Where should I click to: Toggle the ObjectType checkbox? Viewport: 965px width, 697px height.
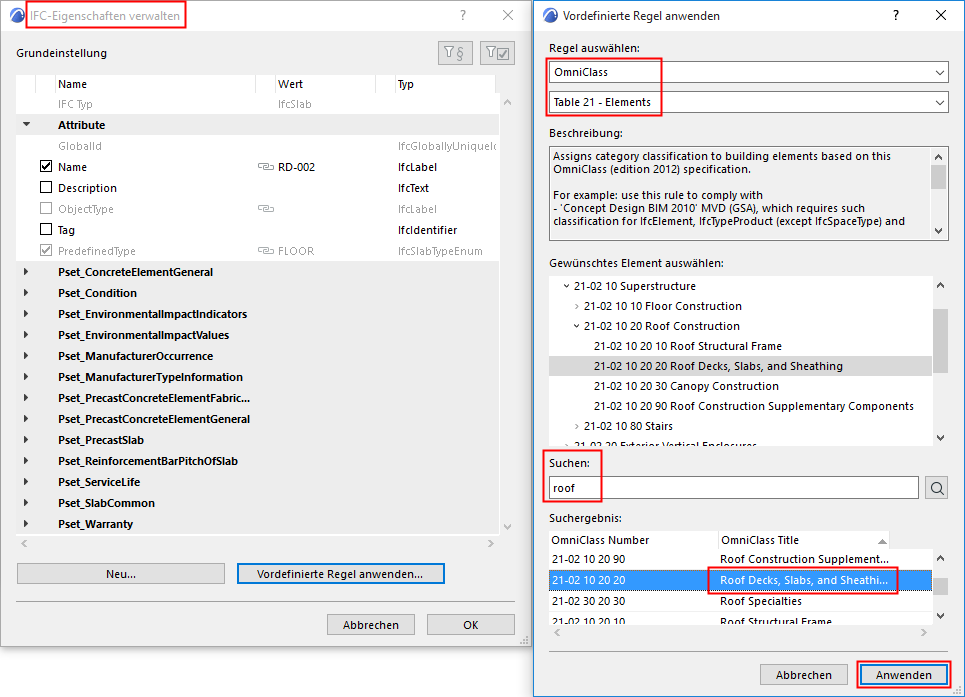point(46,208)
